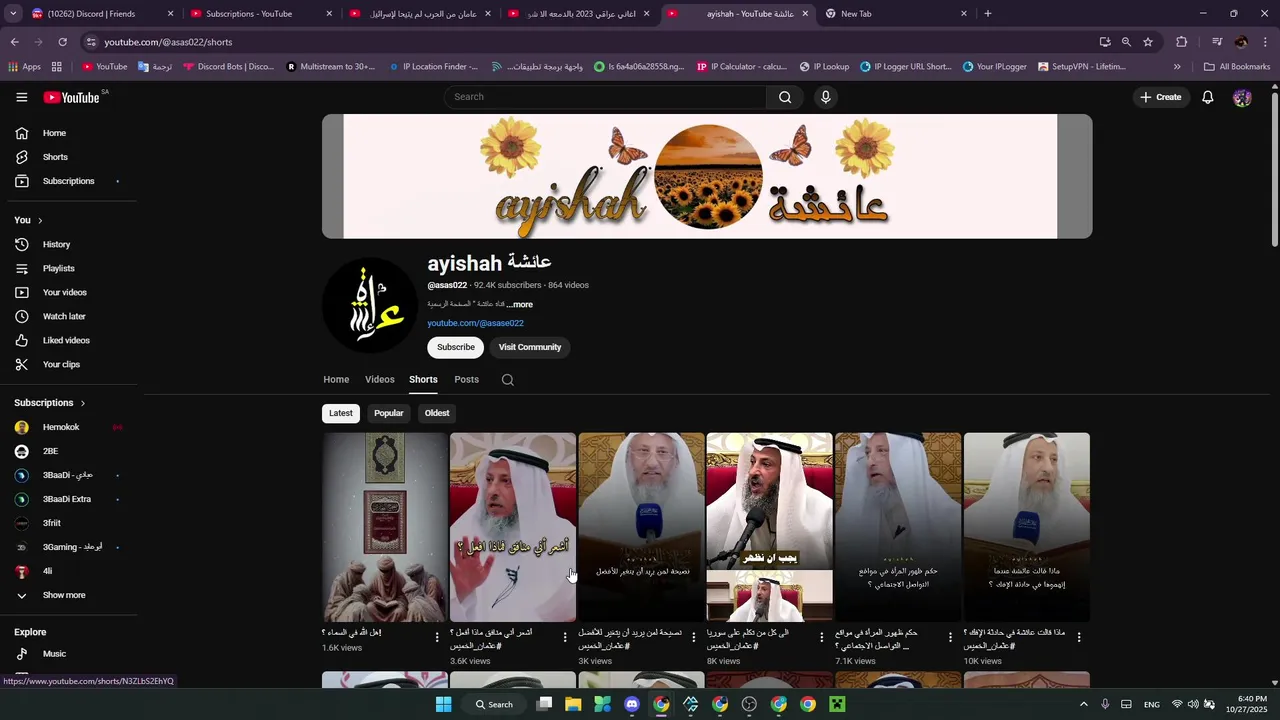1280x720 pixels.
Task: Open IP Lookup bookmark
Action: tap(824, 67)
